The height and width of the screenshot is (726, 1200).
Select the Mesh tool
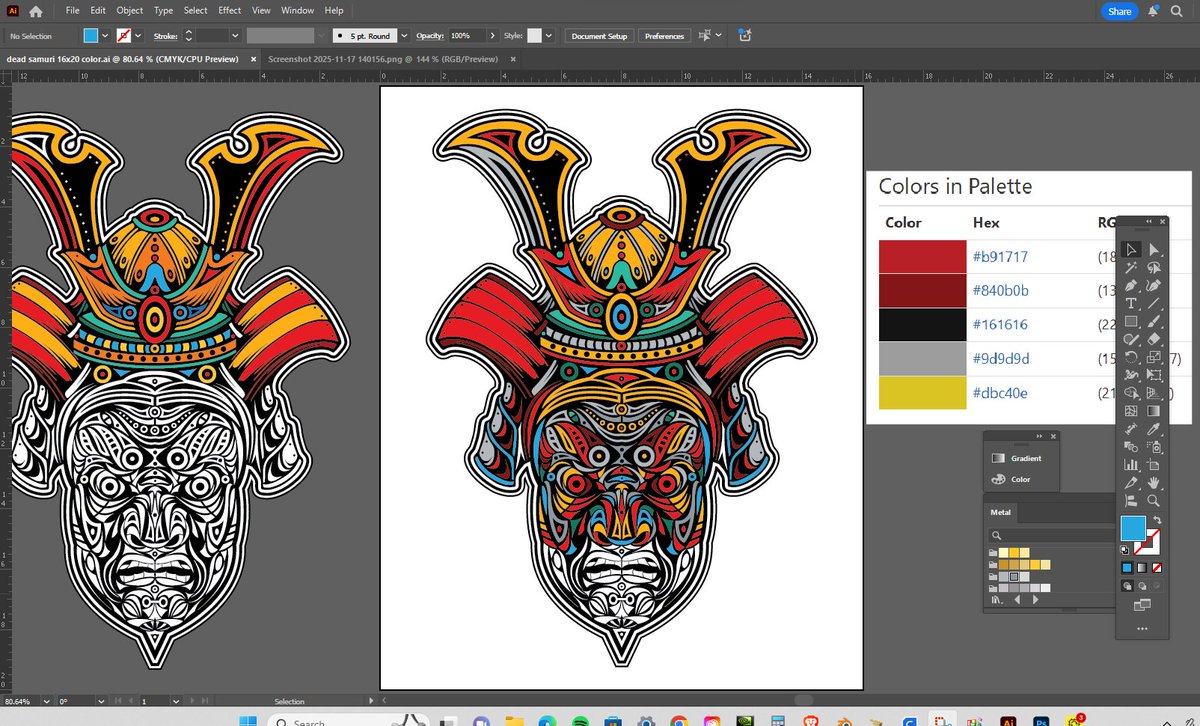tap(1131, 411)
